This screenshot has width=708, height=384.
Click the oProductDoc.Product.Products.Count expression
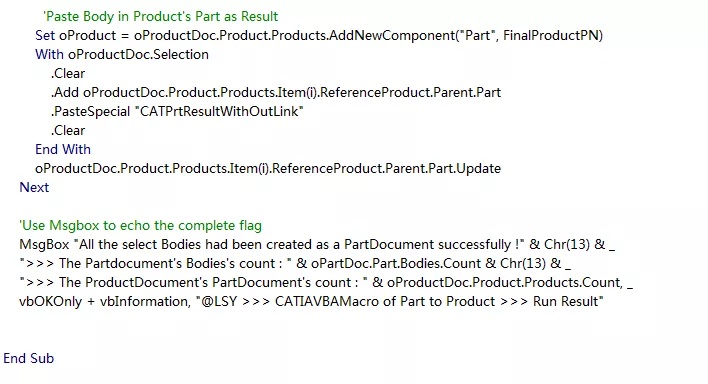click(x=504, y=282)
